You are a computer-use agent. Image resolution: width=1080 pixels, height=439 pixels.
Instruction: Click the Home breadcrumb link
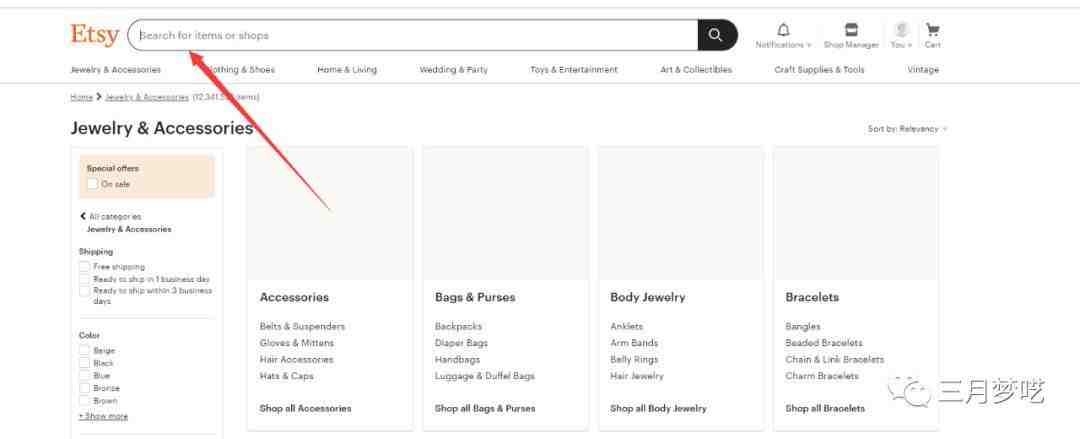(81, 97)
